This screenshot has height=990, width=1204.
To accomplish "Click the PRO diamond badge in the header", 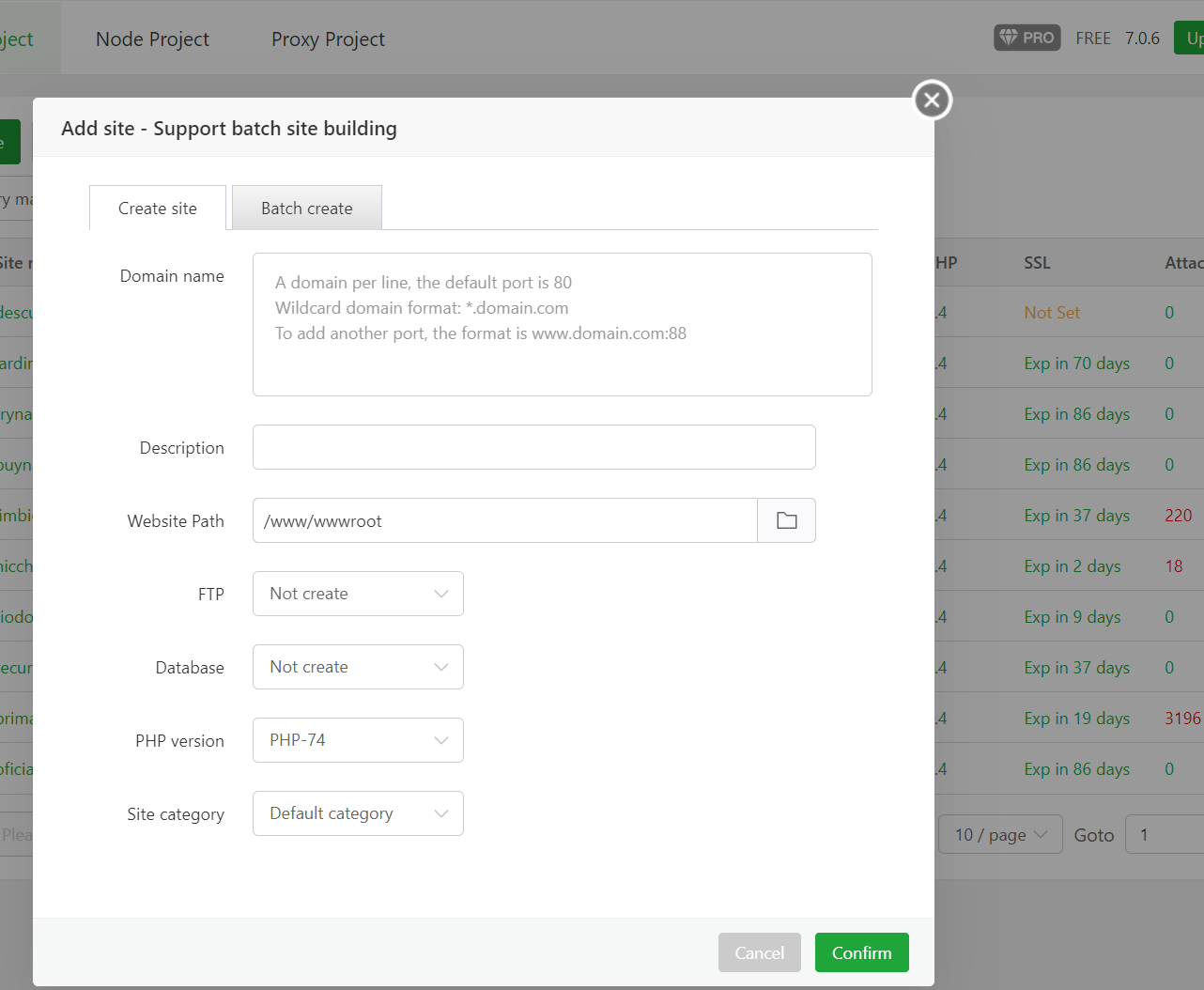I will (x=1026, y=37).
